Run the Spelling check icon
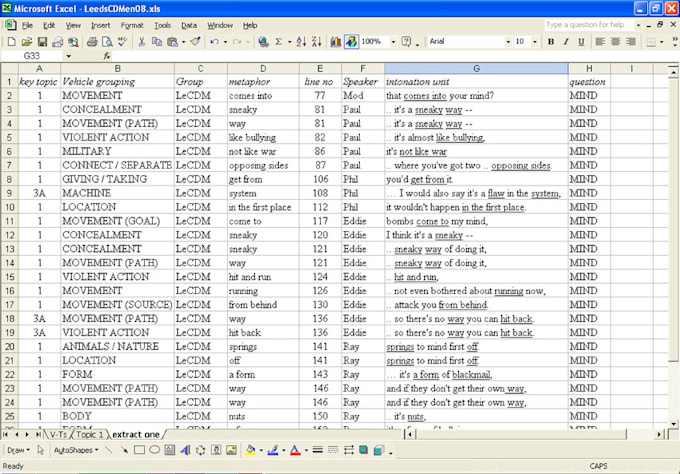The height and width of the screenshot is (474, 680). click(123, 42)
